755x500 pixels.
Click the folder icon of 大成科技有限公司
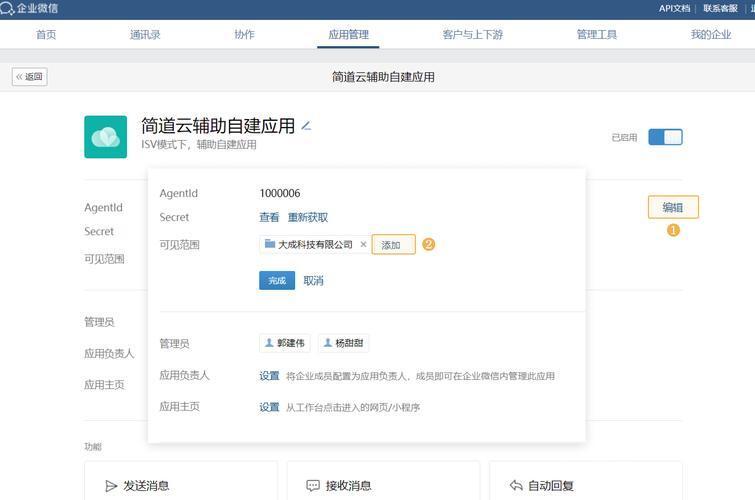tap(270, 244)
